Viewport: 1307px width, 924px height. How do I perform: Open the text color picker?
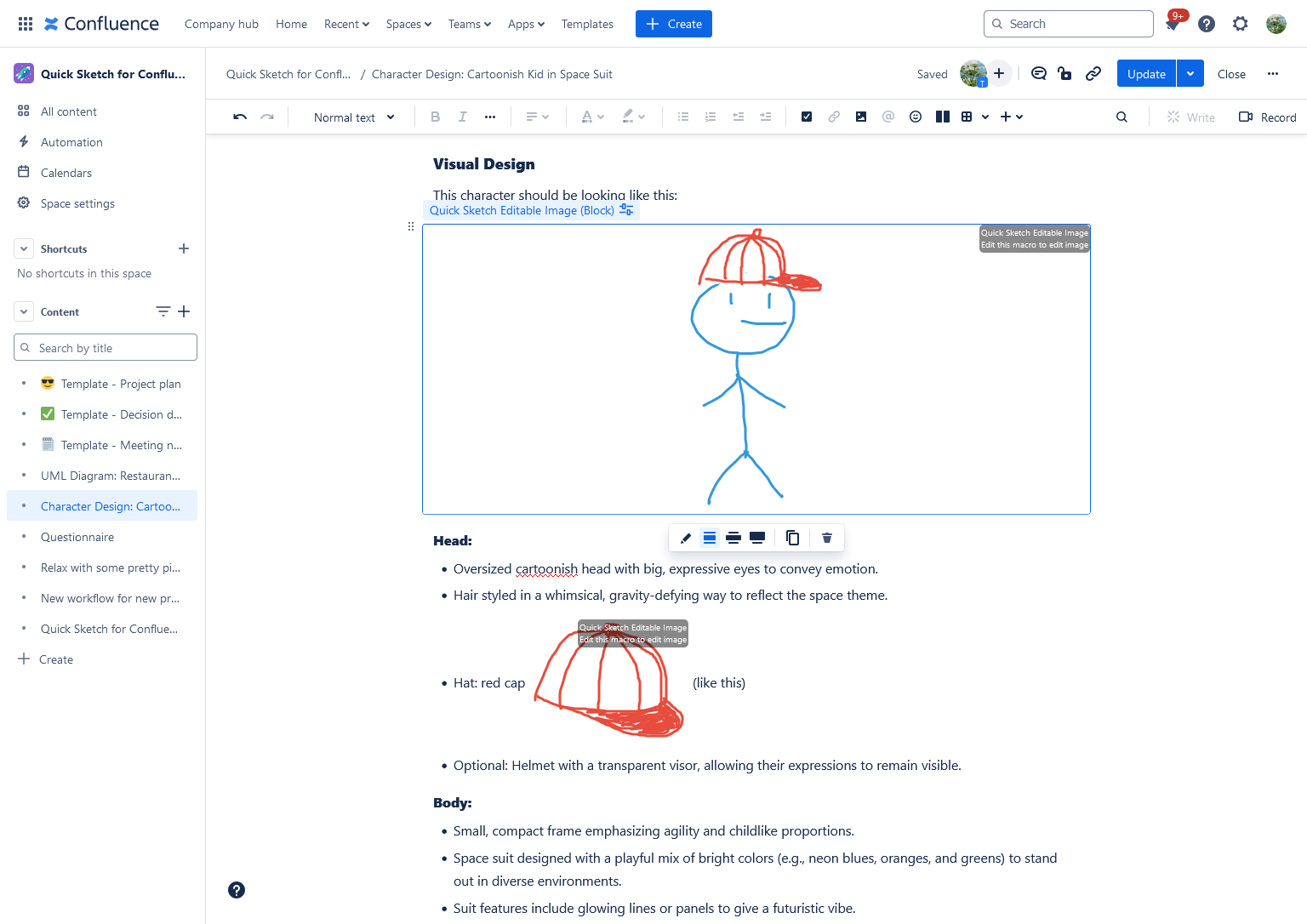pos(592,117)
